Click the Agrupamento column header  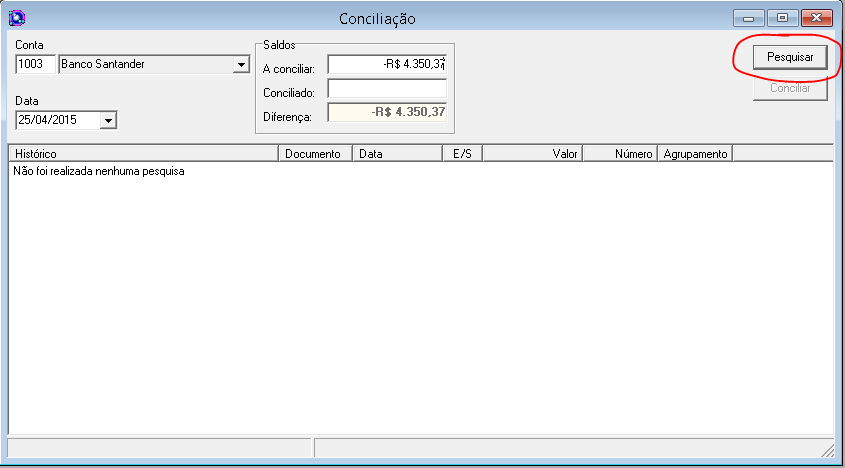tap(695, 154)
